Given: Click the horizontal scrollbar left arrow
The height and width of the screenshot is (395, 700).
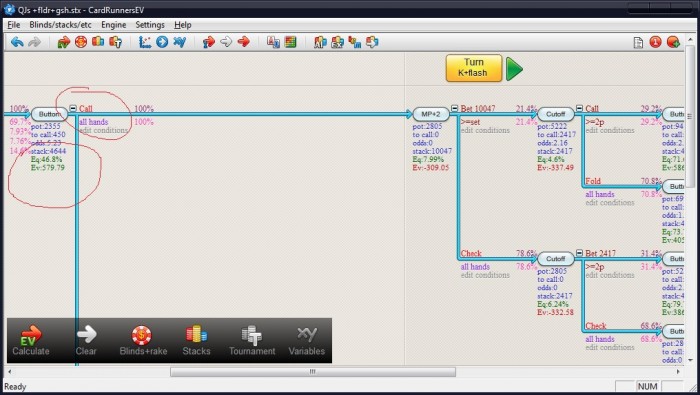Looking at the screenshot, I should pyautogui.click(x=9, y=372).
